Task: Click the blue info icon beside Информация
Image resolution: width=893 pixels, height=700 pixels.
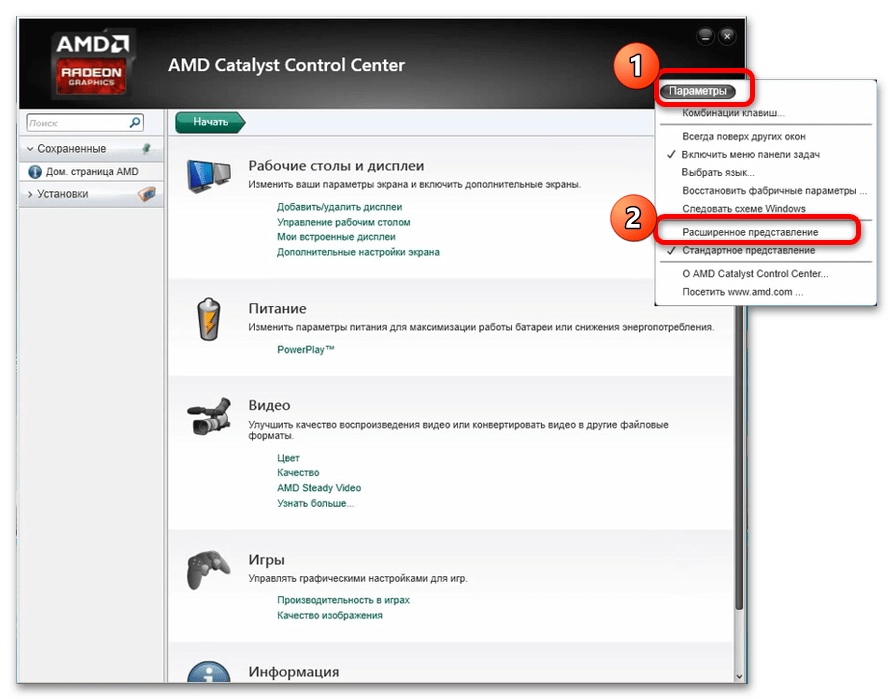Action: point(209,677)
